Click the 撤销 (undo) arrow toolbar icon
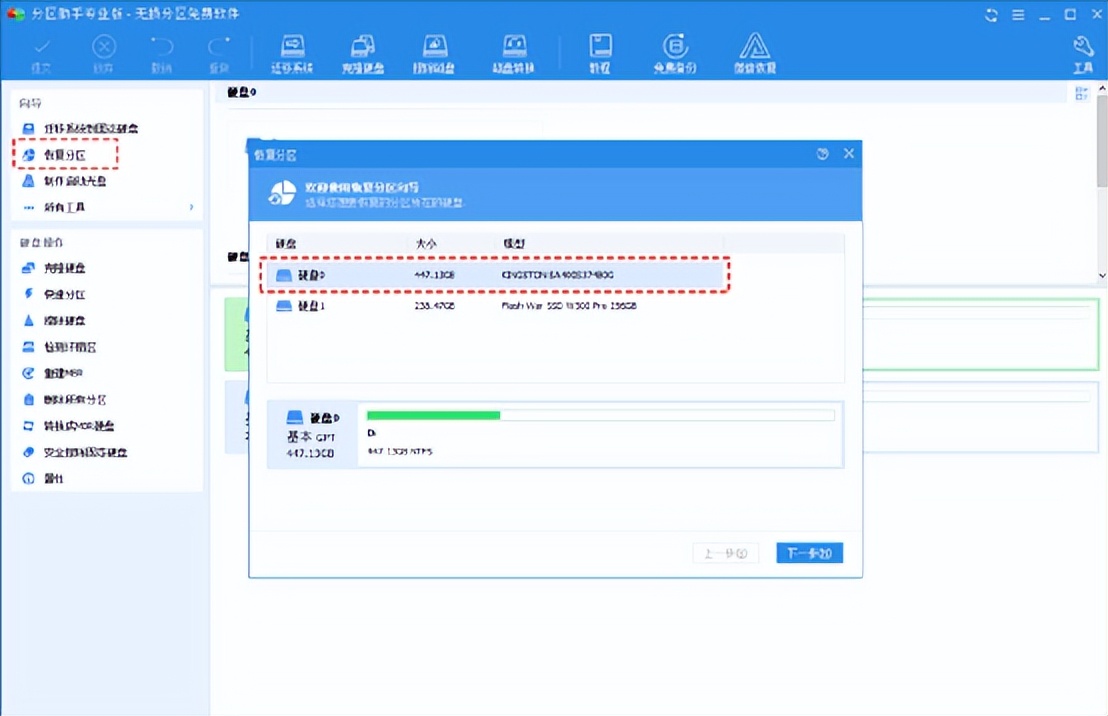Viewport: 1108px width, 716px height. 162,54
